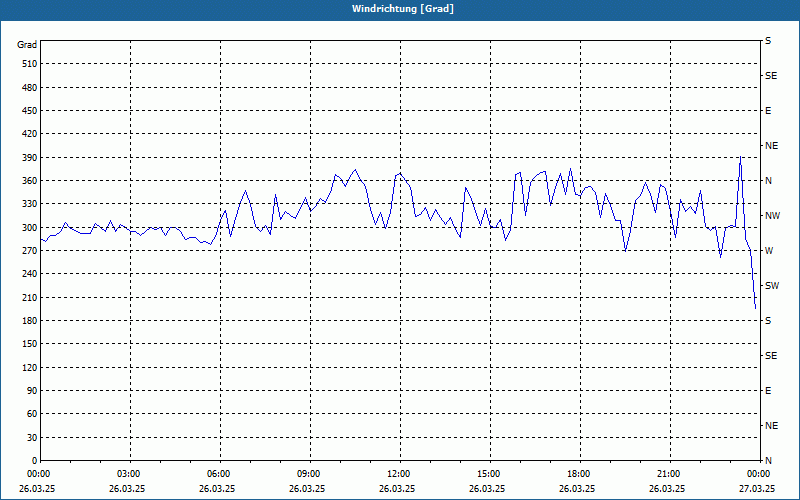Click the 210 label on the y-axis

pos(30,297)
